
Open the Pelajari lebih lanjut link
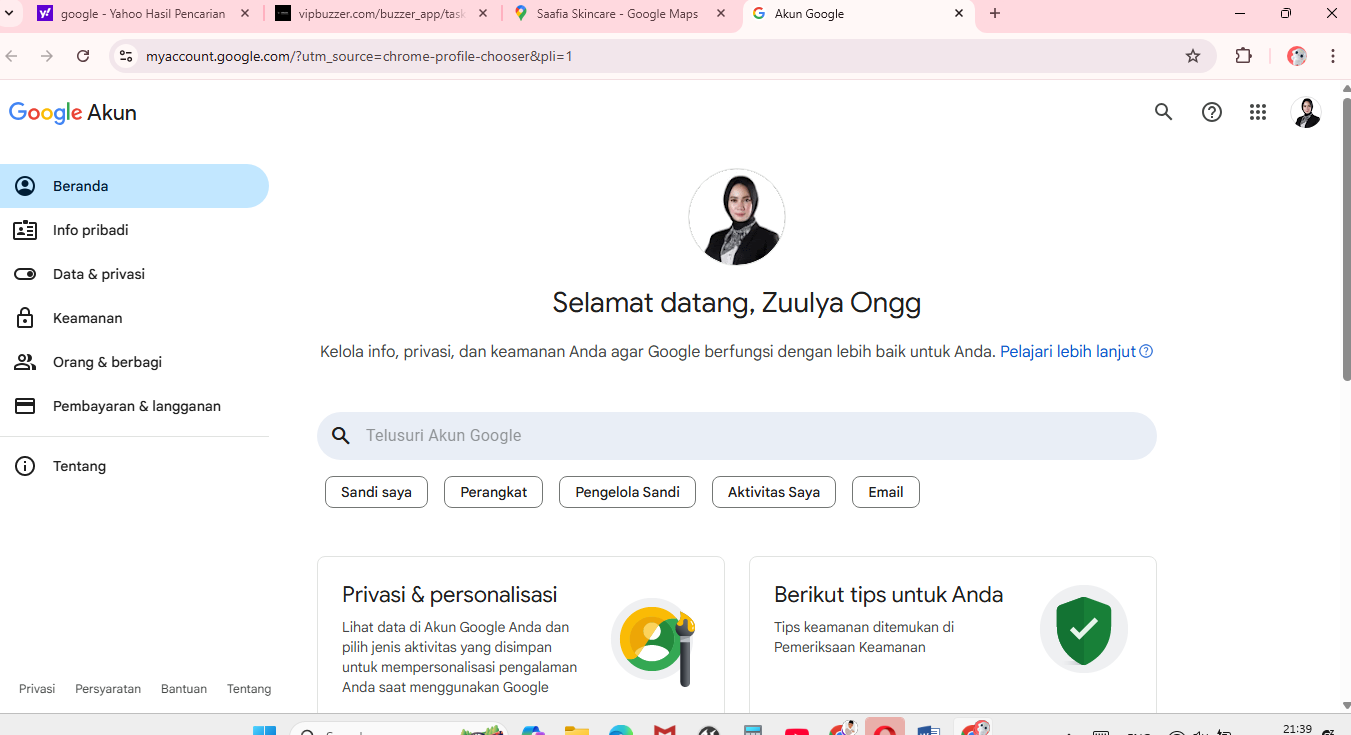point(1077,351)
